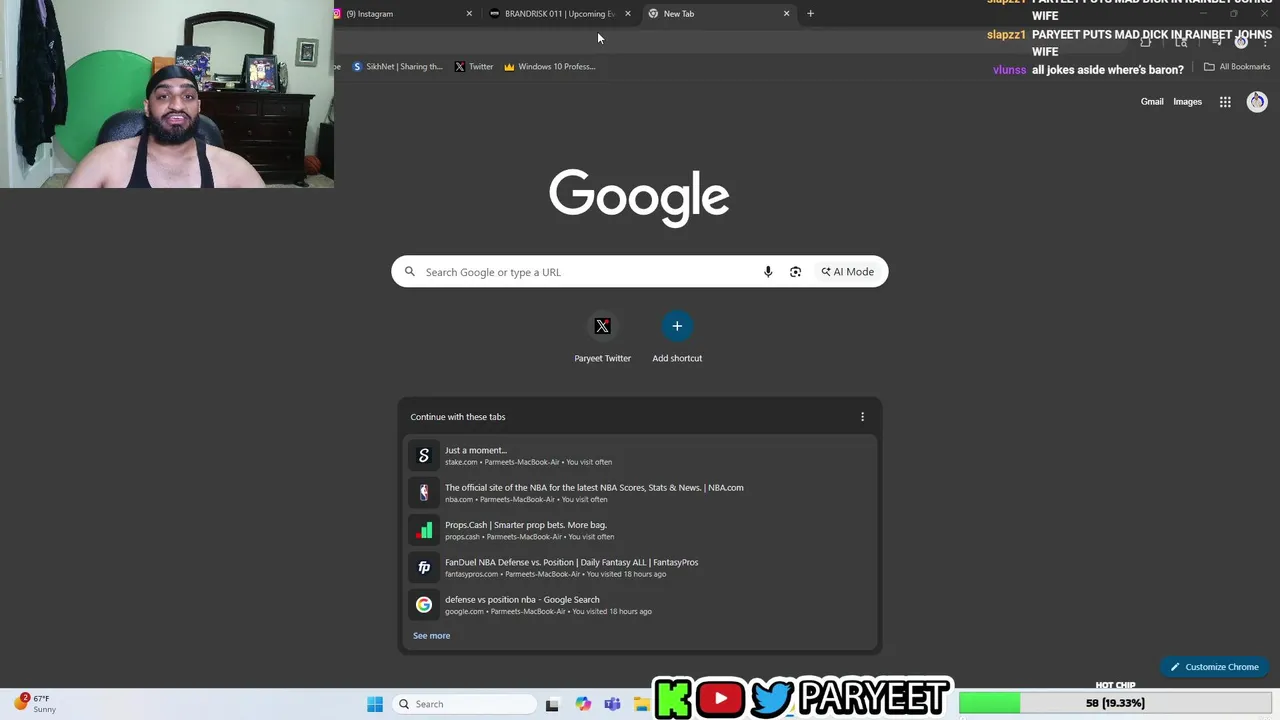The image size is (1280, 720).
Task: Open the SikhNet bookmark
Action: tap(397, 67)
